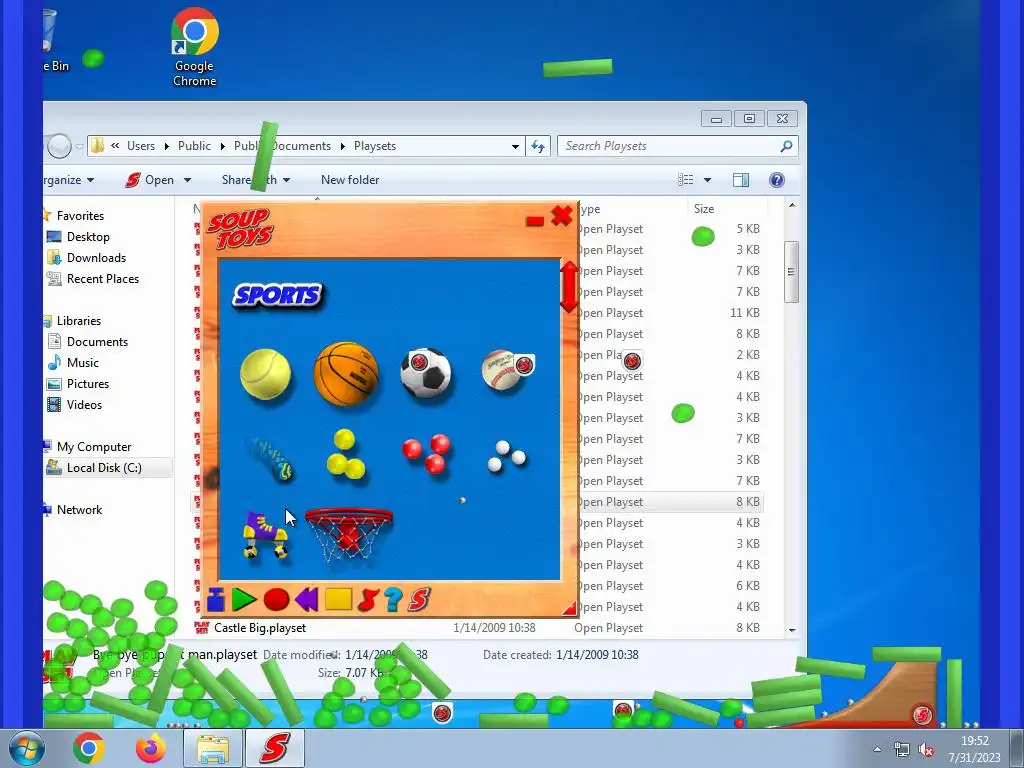Select the soccer ball toy
Image resolution: width=1024 pixels, height=768 pixels.
tap(426, 372)
